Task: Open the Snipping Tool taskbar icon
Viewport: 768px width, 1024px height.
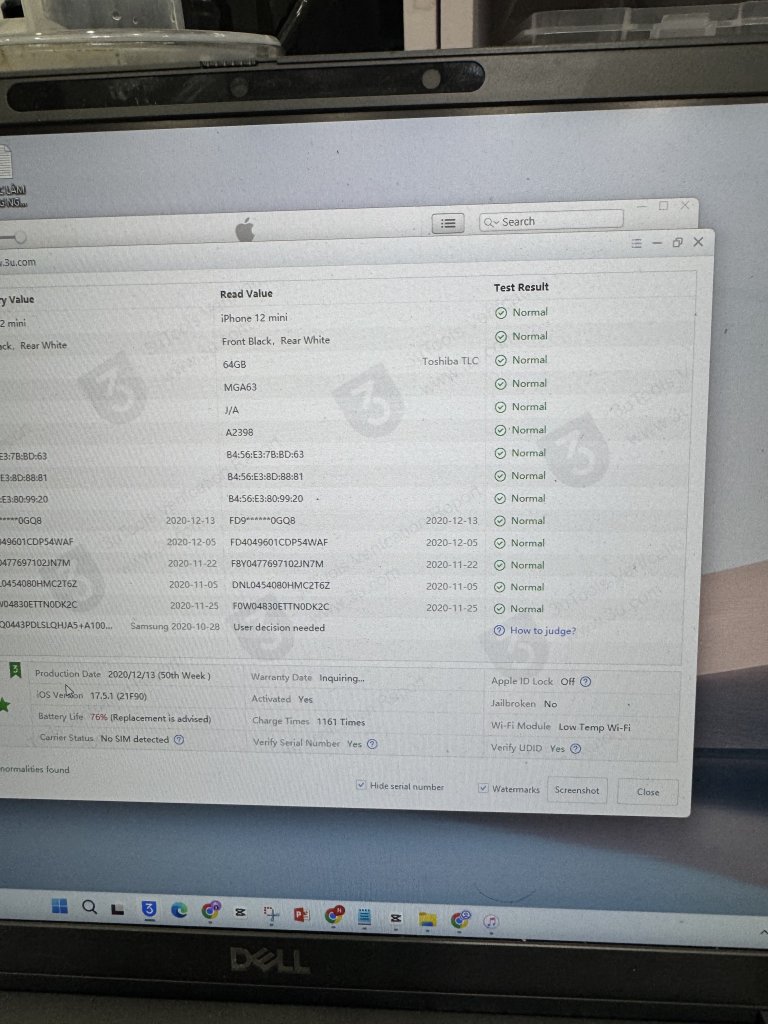Action: 271,914
